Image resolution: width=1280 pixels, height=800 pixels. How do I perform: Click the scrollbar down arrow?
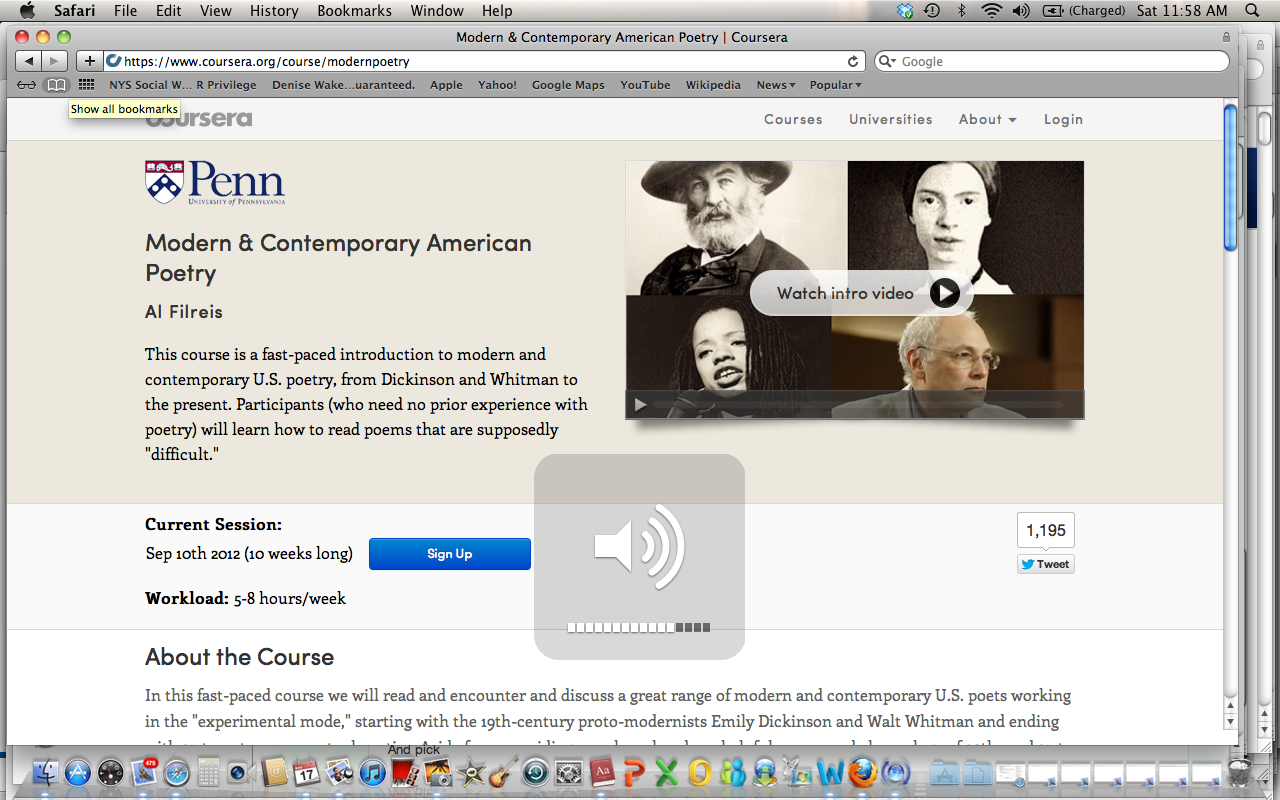(1230, 722)
